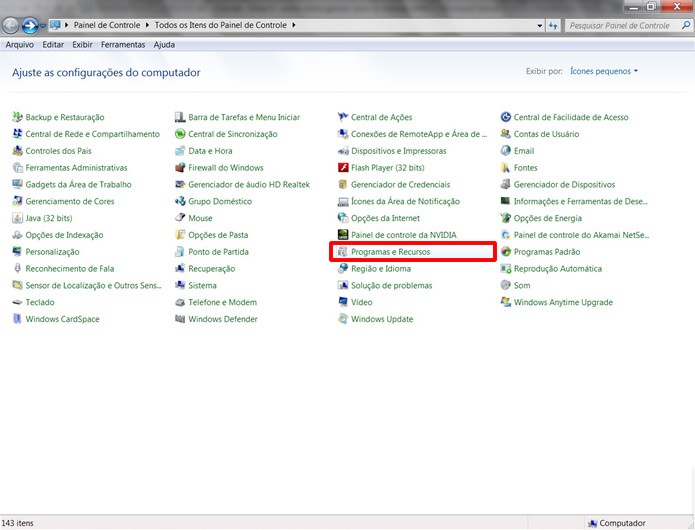Open the Vídeo link

coord(361,303)
